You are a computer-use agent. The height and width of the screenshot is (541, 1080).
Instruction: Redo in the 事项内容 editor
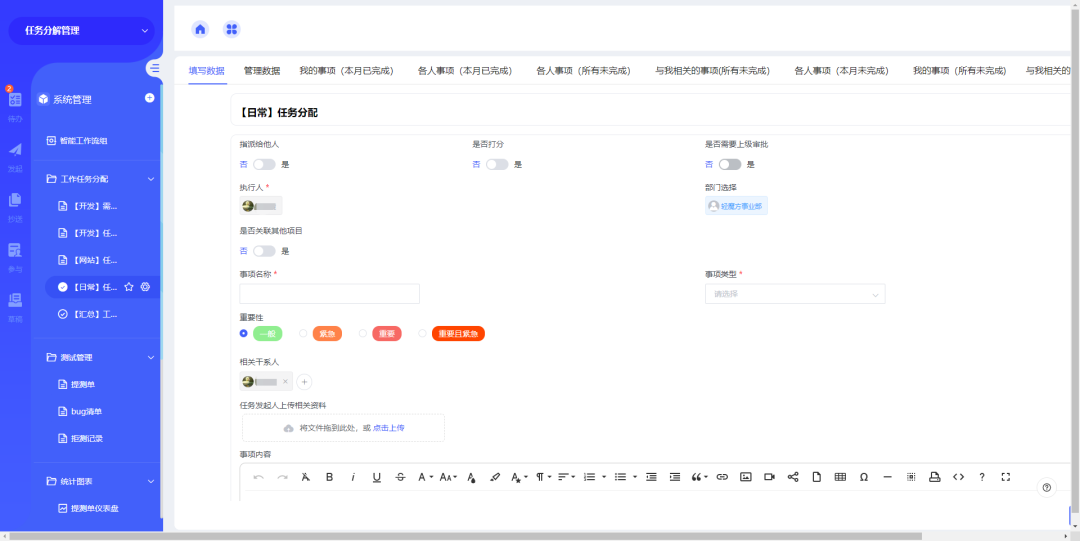(282, 477)
